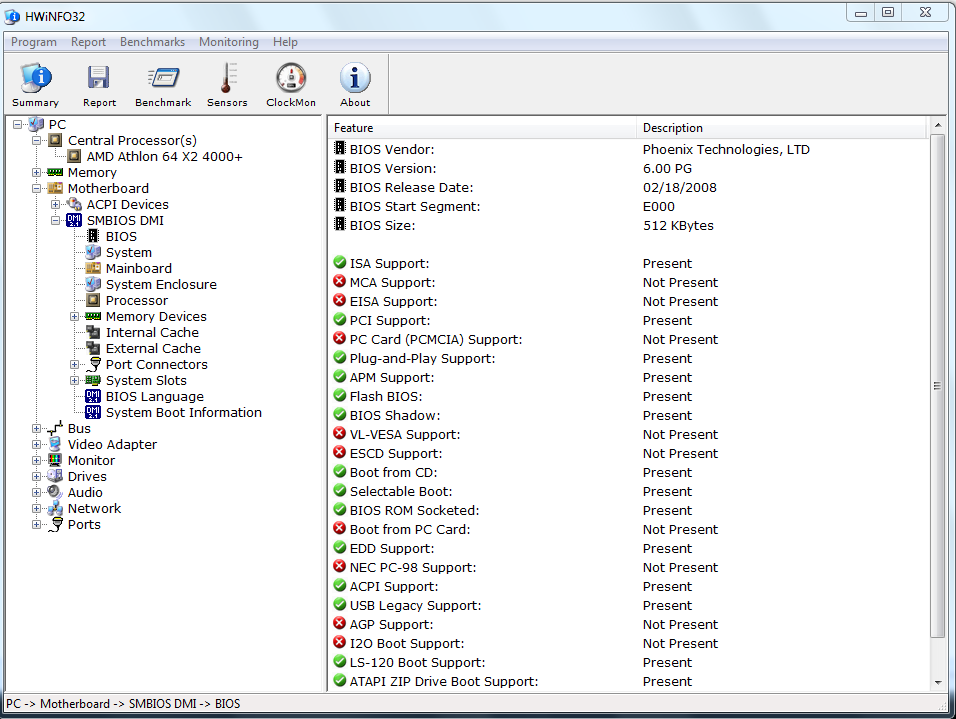
Task: Open the Benchmarks menu
Action: (x=152, y=42)
